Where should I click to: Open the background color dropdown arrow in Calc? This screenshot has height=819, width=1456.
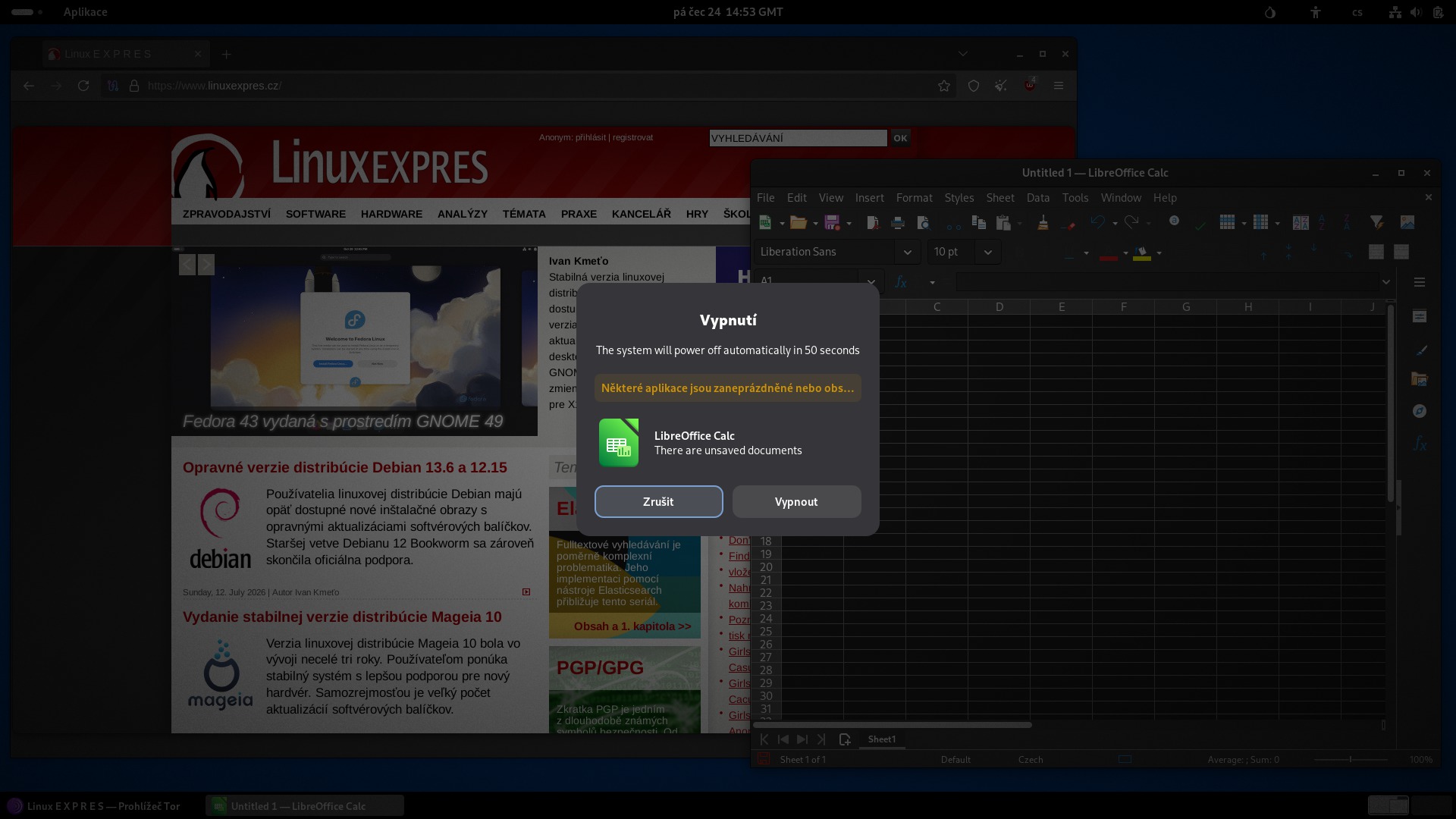1159,253
